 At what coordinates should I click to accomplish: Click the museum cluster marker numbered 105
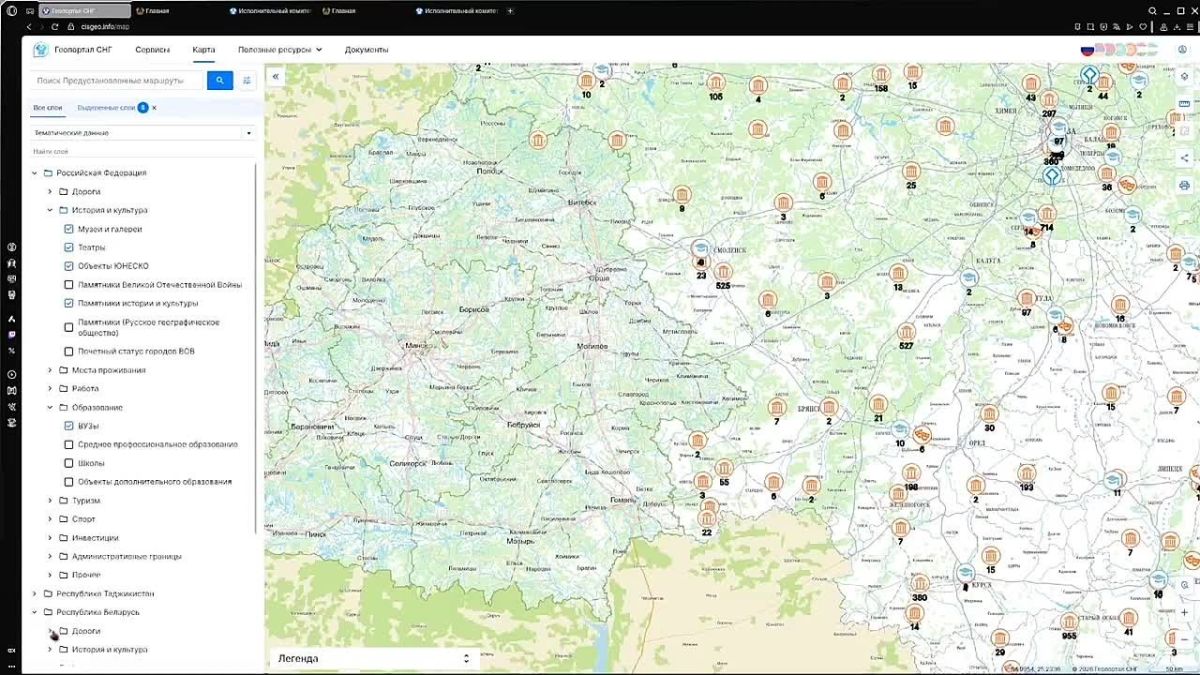pyautogui.click(x=716, y=83)
